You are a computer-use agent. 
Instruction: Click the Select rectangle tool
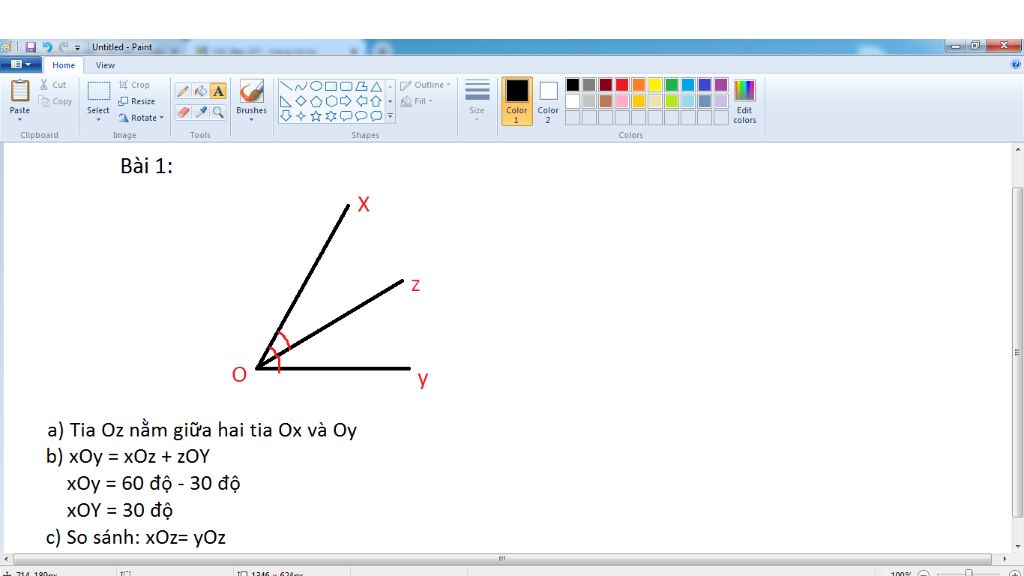point(99,91)
